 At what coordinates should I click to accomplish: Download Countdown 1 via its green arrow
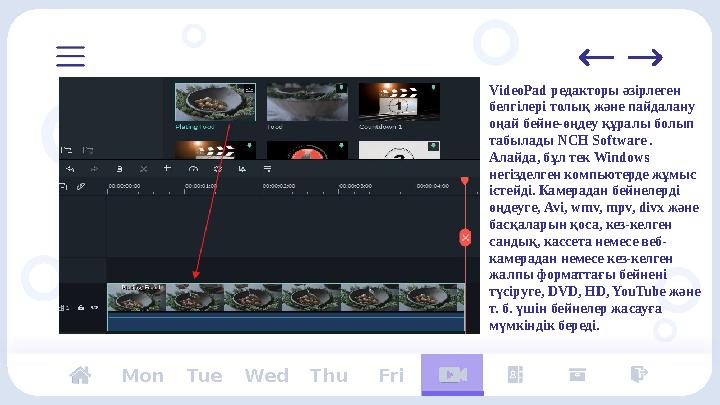click(433, 87)
